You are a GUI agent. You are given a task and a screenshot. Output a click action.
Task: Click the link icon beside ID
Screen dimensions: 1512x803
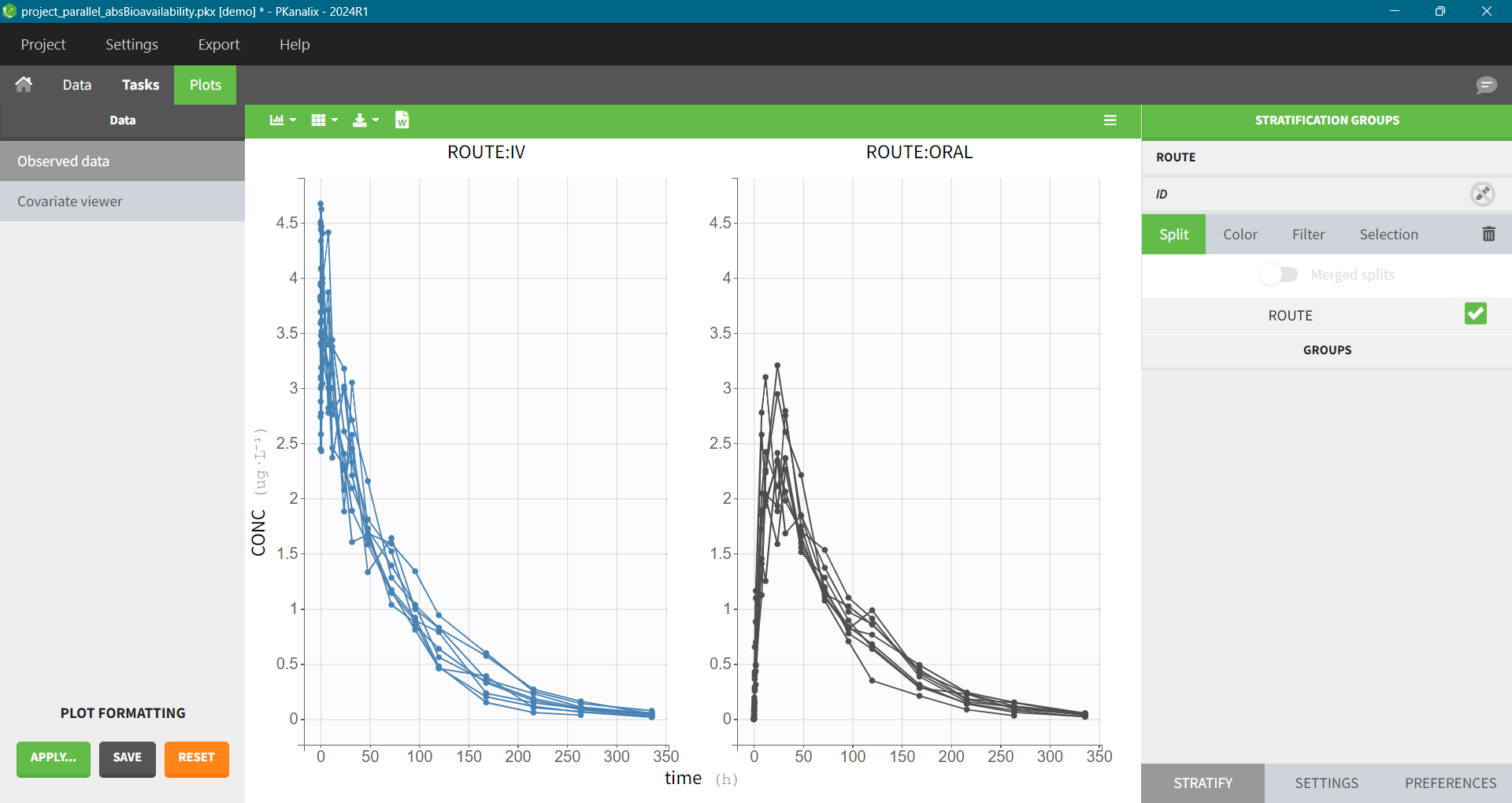pos(1482,194)
